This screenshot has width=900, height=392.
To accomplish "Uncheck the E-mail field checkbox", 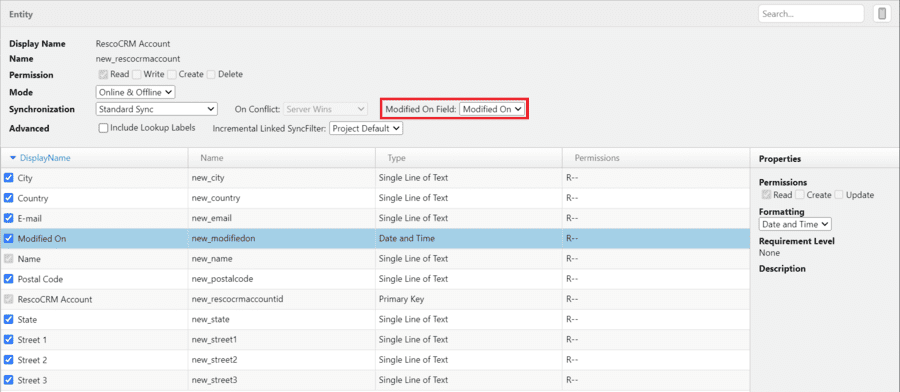I will coord(9,218).
